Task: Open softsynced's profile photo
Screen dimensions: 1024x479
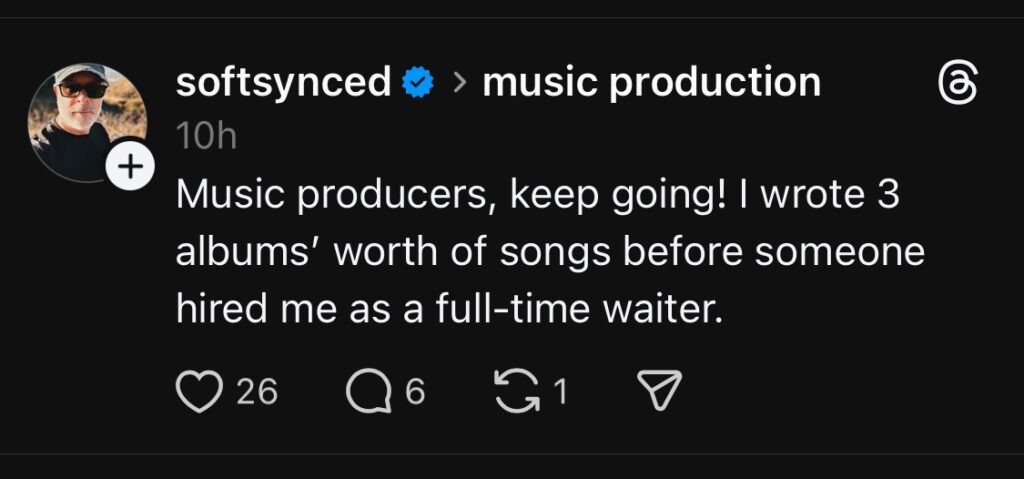Action: coord(86,118)
